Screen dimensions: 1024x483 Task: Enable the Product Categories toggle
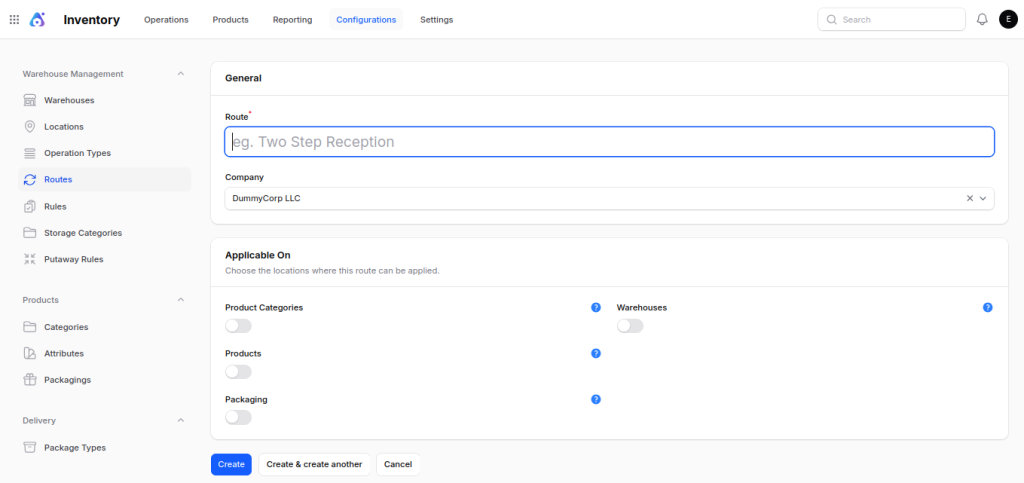click(238, 326)
